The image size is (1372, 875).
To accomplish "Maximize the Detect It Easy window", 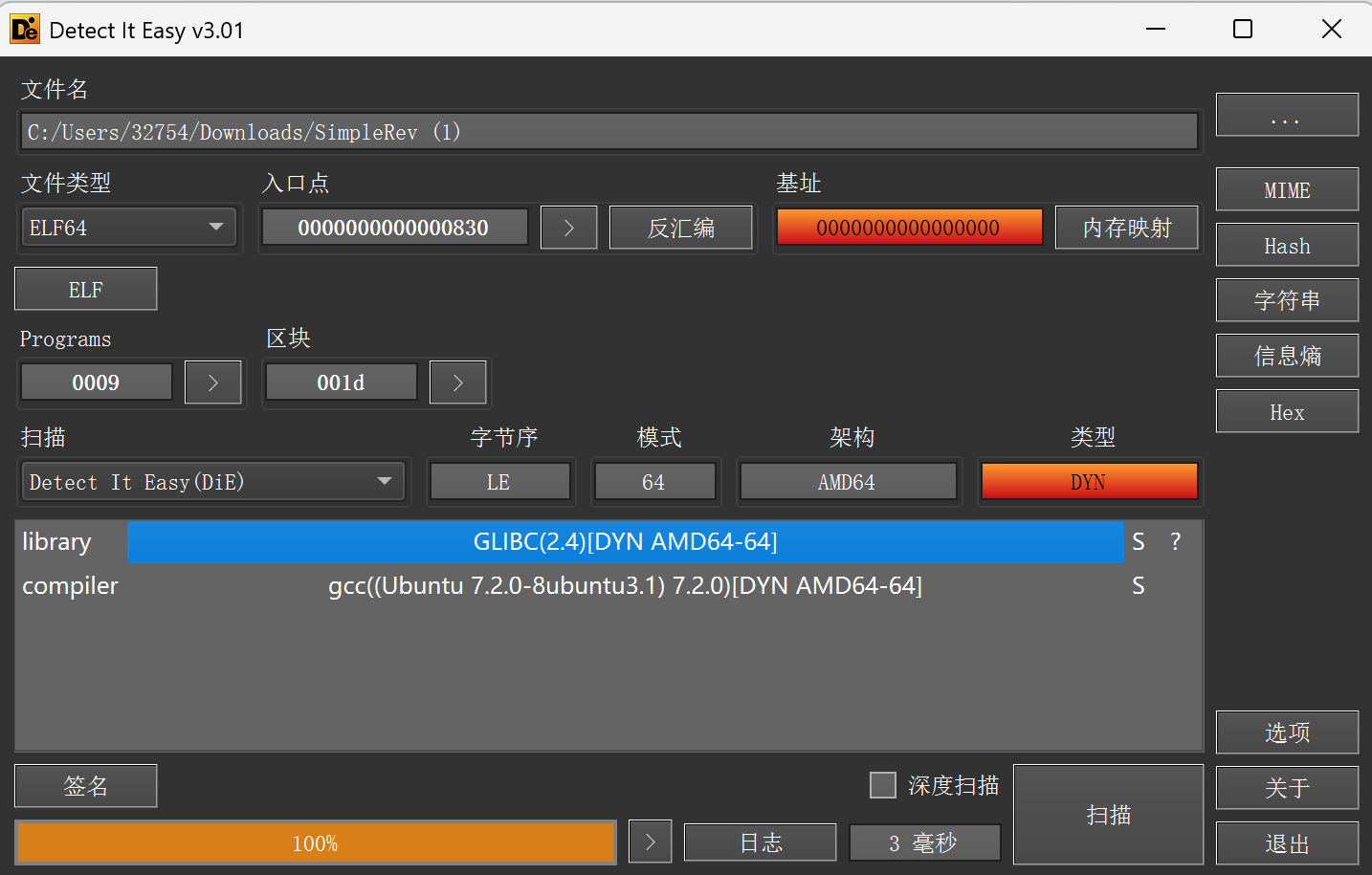I will [x=1243, y=29].
